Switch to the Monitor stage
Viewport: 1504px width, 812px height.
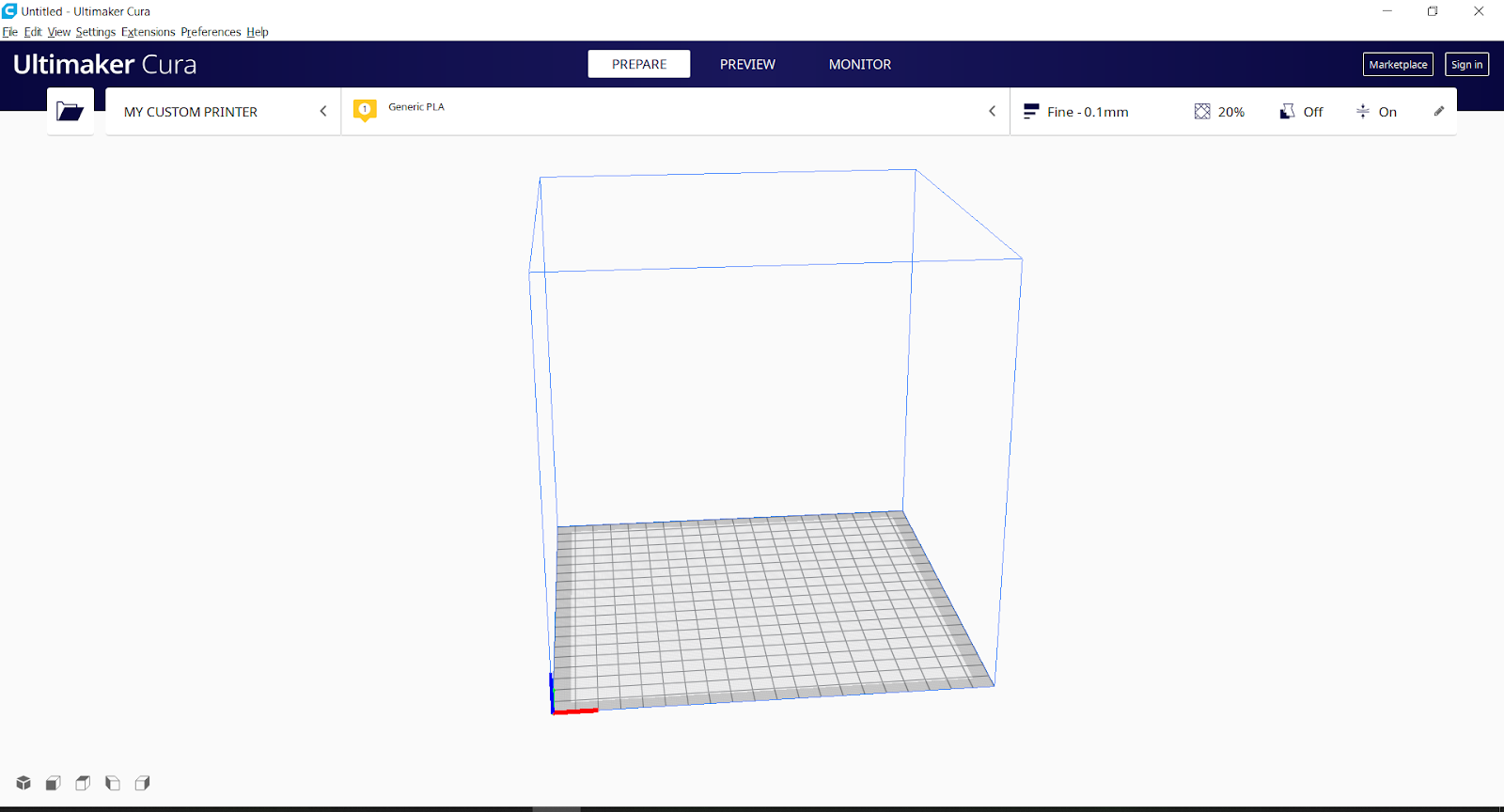(860, 64)
